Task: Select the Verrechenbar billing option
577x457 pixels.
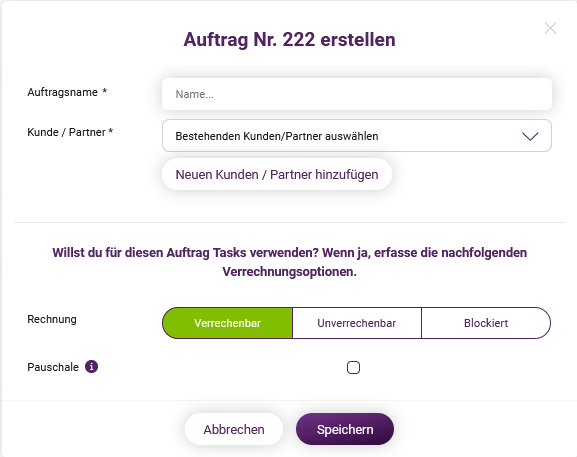Action: pyautogui.click(x=227, y=323)
